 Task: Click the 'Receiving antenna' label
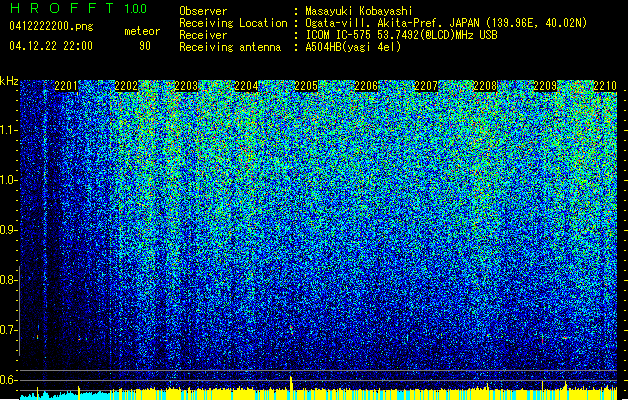[x=230, y=47]
